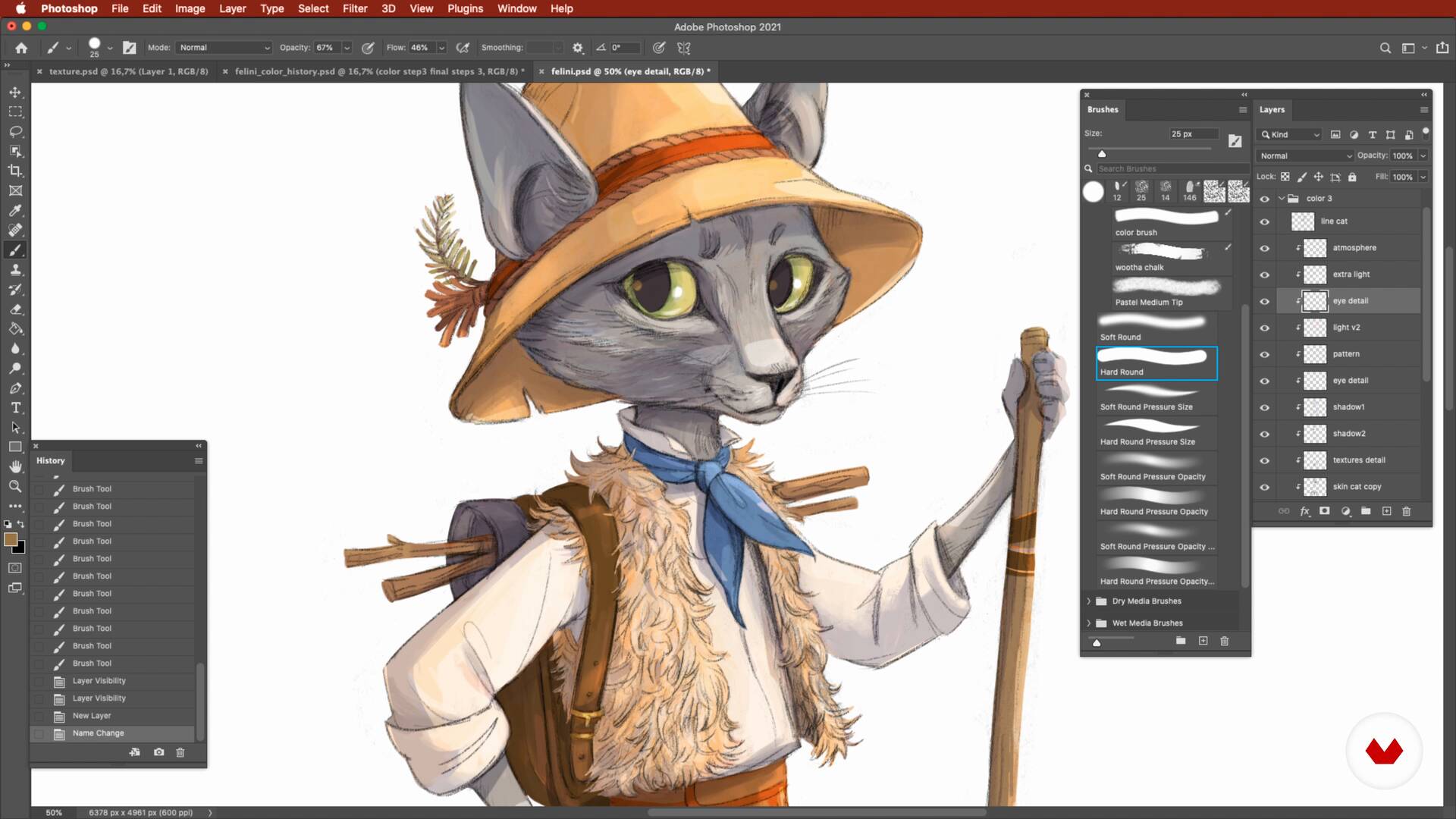Create new layer from Layers panel footer

pyautogui.click(x=1386, y=511)
